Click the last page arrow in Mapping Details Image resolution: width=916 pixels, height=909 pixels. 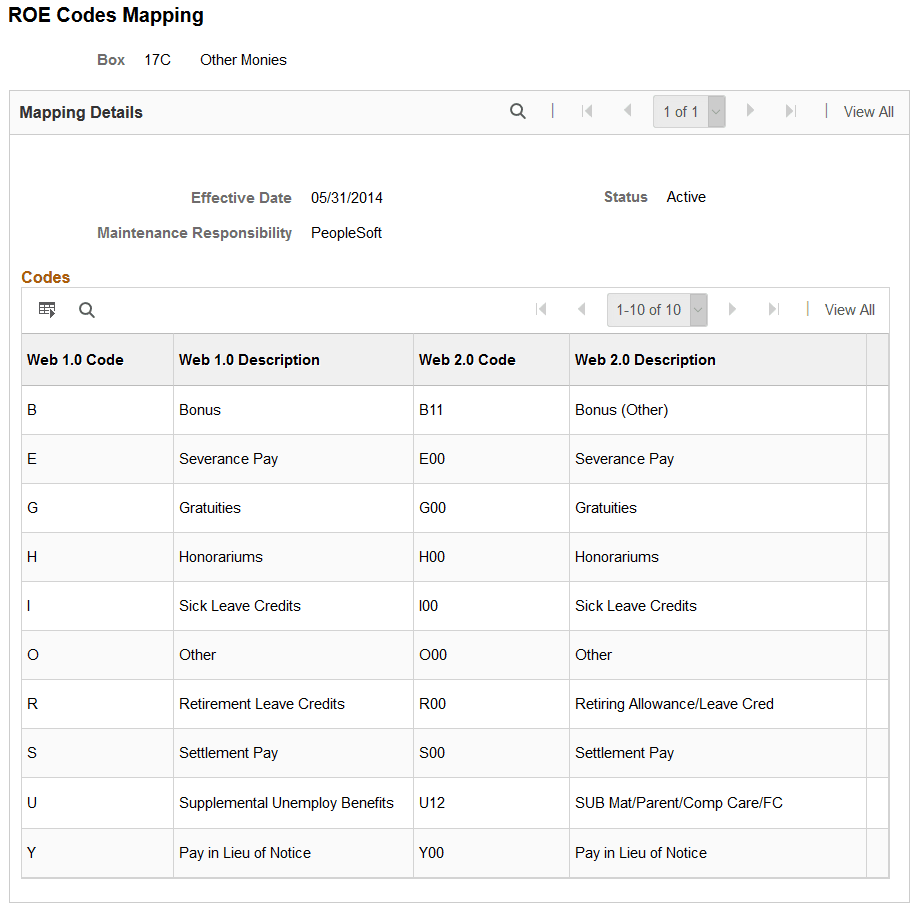pyautogui.click(x=792, y=111)
